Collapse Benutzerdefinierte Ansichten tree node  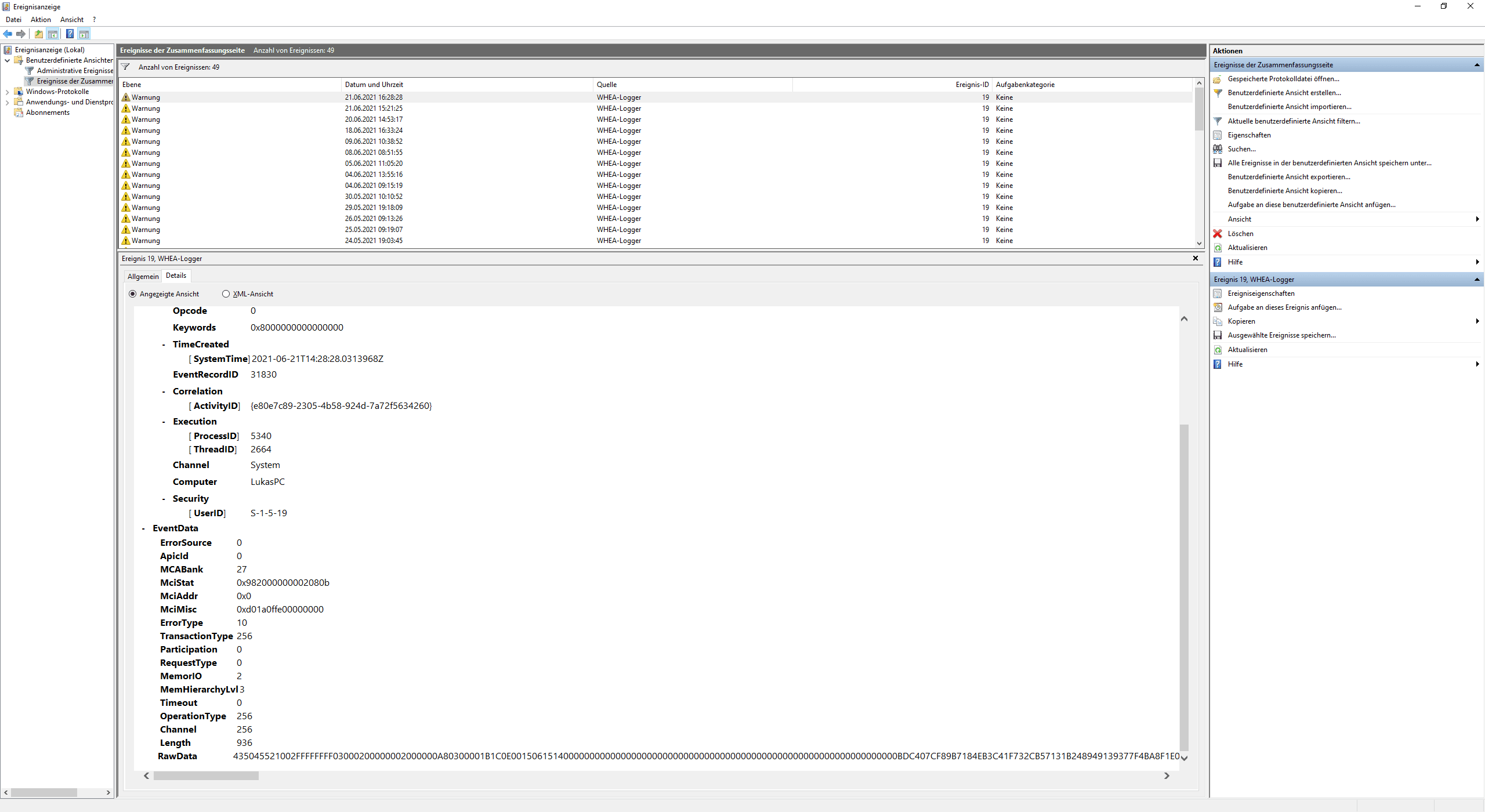pyautogui.click(x=7, y=60)
